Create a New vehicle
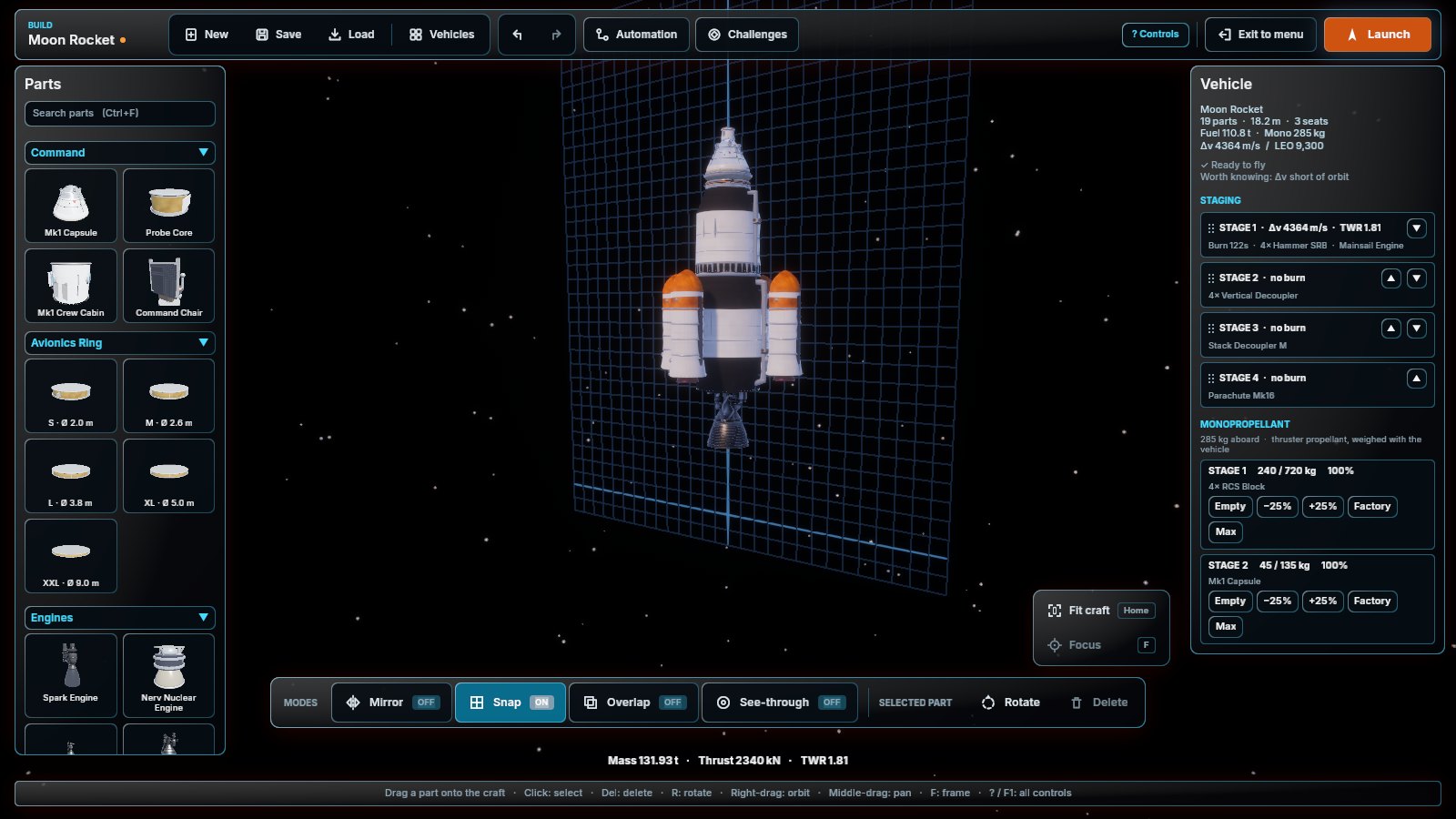 point(207,35)
